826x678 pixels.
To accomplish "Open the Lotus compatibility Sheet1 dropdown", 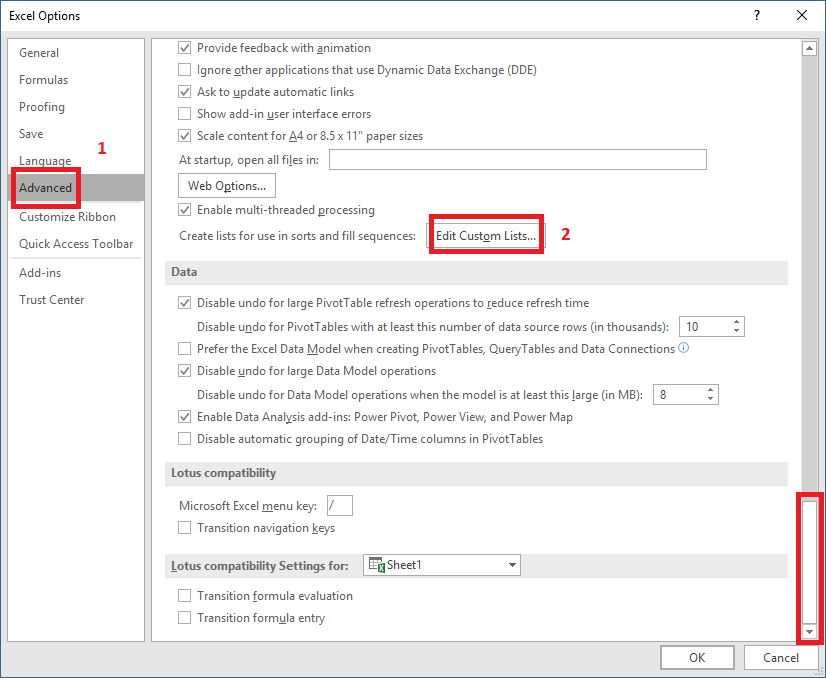I will (512, 565).
